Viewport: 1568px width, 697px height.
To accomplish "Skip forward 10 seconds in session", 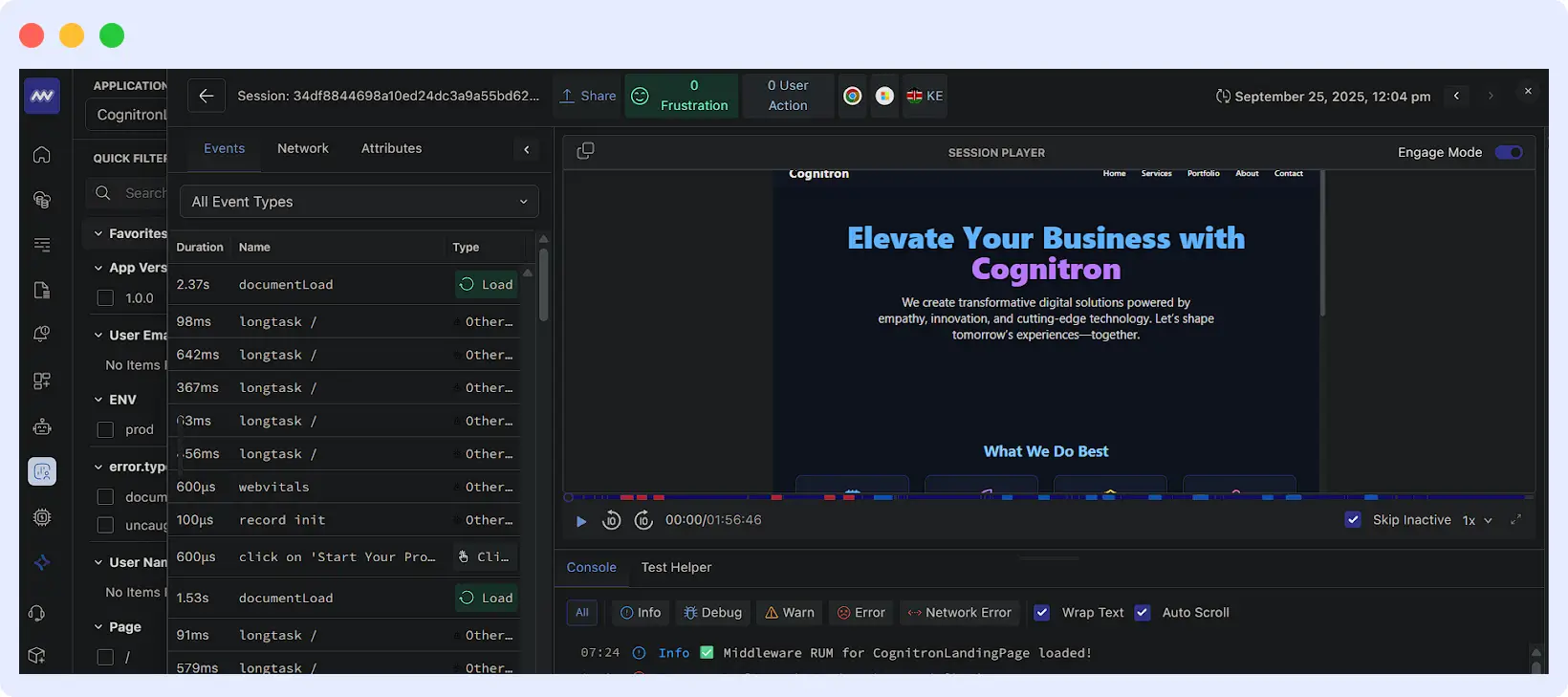I will (x=643, y=520).
